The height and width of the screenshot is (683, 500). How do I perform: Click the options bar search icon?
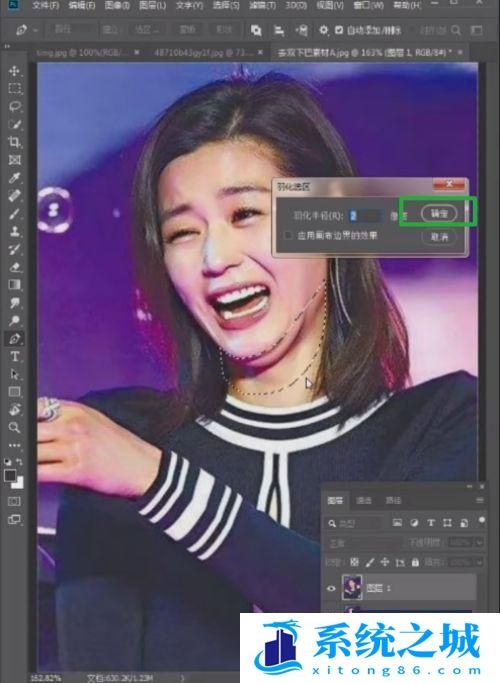[456, 30]
